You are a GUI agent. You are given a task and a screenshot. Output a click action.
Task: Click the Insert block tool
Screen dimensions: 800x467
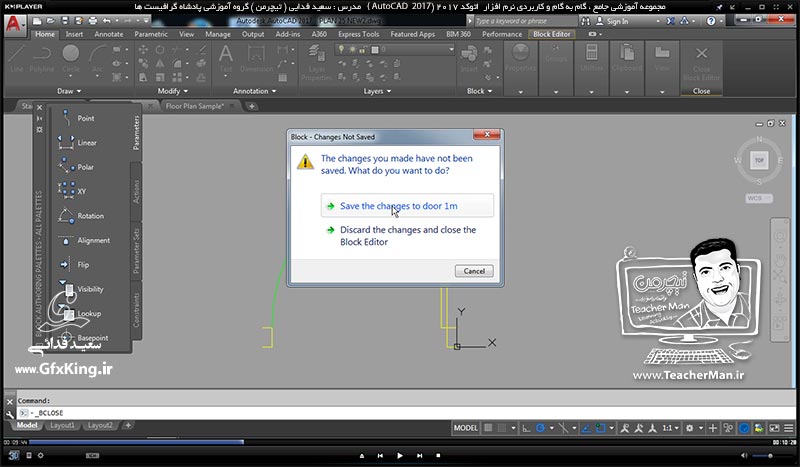click(469, 59)
